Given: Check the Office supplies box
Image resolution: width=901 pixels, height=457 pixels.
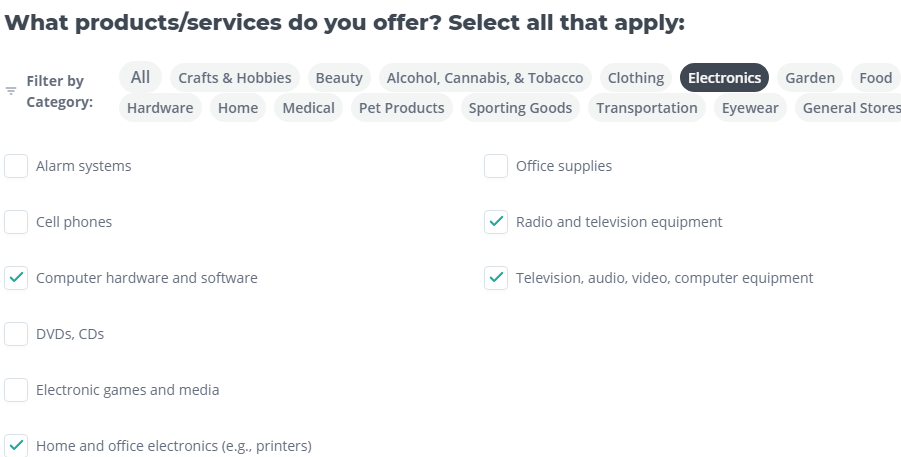Looking at the screenshot, I should point(496,166).
